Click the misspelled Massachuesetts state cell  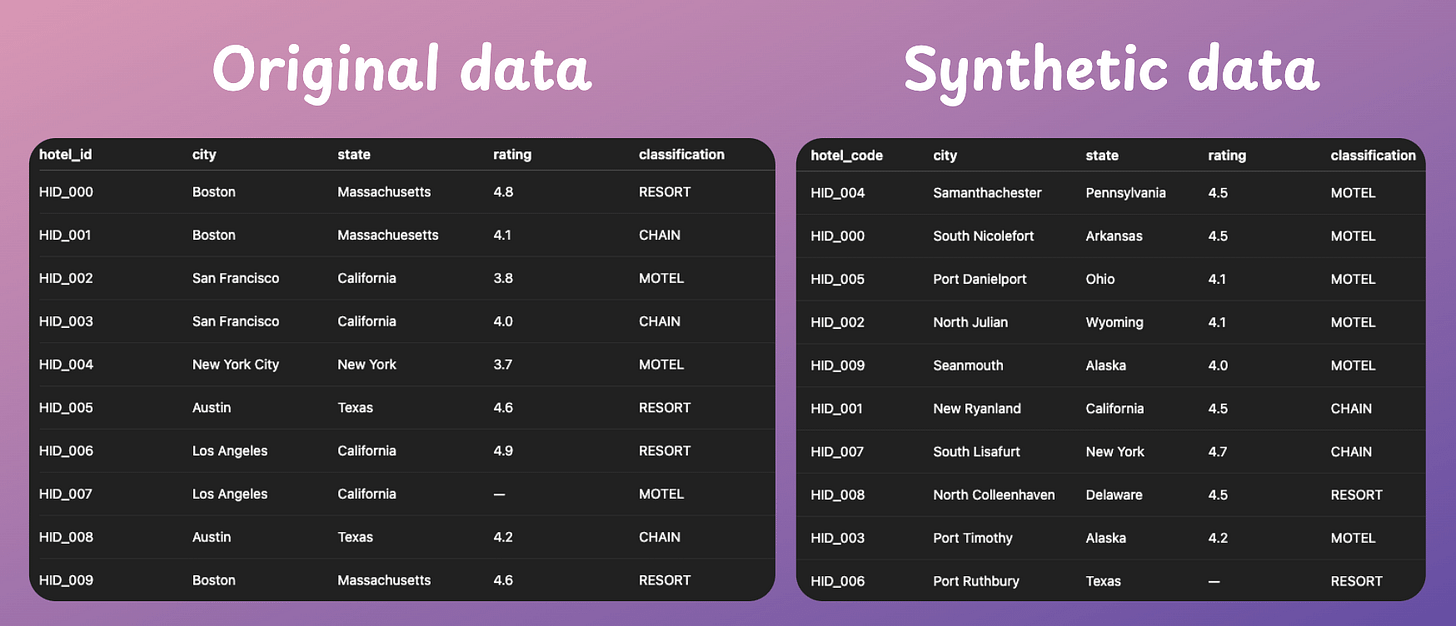[x=388, y=235]
